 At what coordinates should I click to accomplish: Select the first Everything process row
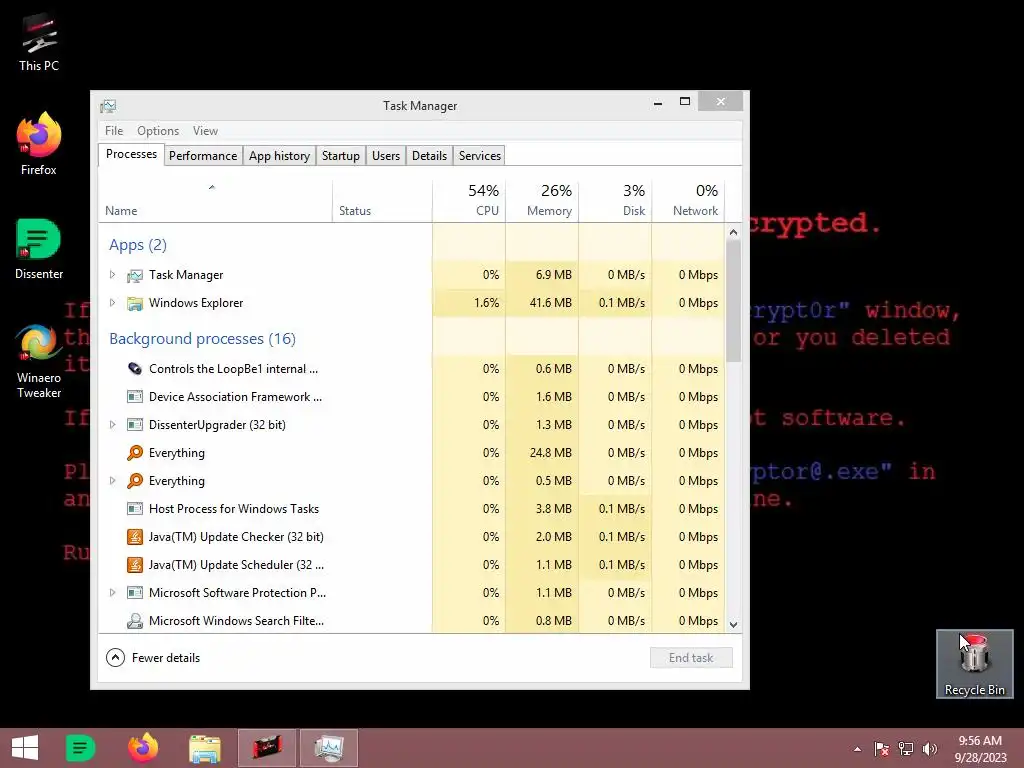(412, 453)
